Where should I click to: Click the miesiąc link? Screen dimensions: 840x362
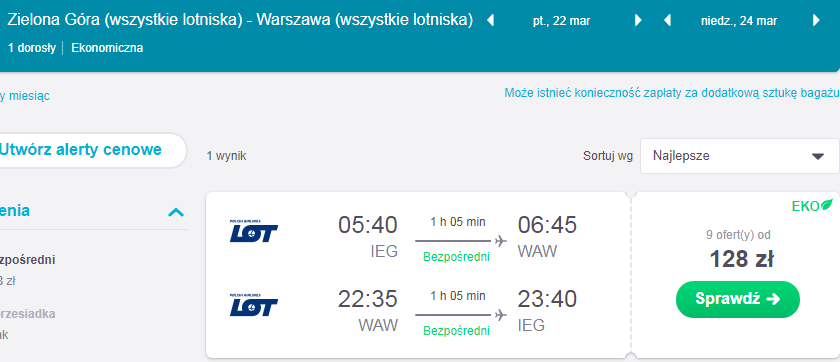point(25,96)
